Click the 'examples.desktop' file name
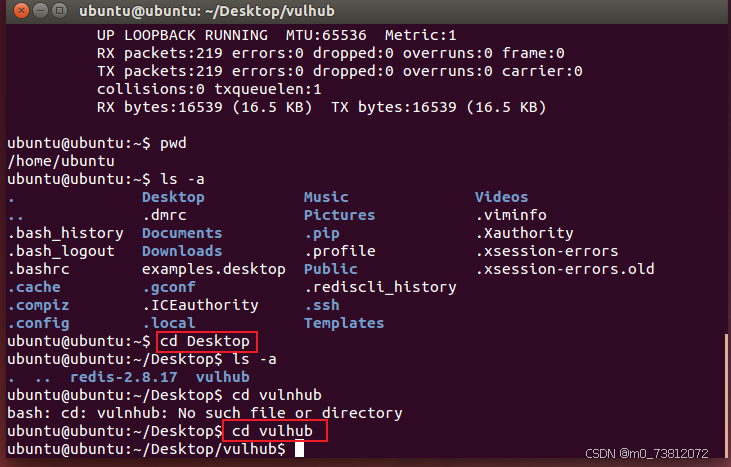Image resolution: width=731 pixels, height=467 pixels. [x=214, y=269]
